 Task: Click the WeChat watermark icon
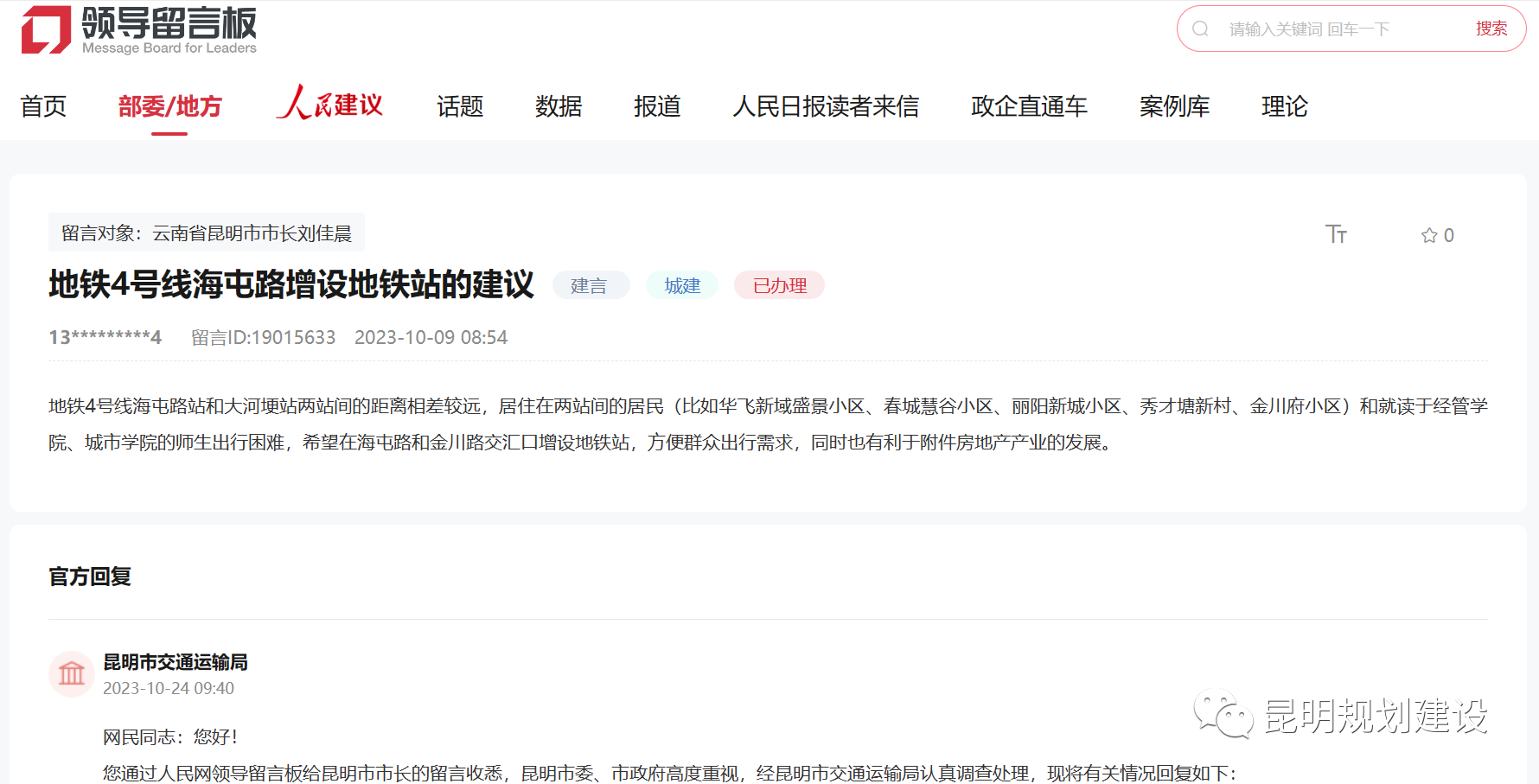(x=1223, y=714)
